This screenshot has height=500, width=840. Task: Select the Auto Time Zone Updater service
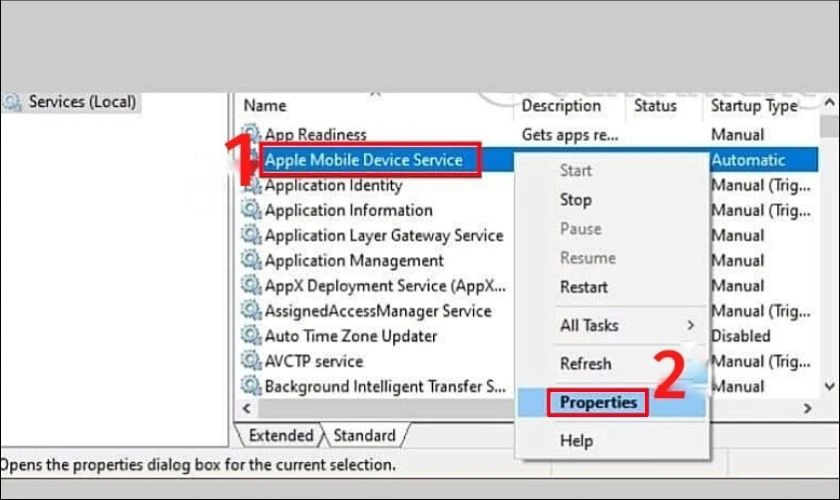[351, 336]
